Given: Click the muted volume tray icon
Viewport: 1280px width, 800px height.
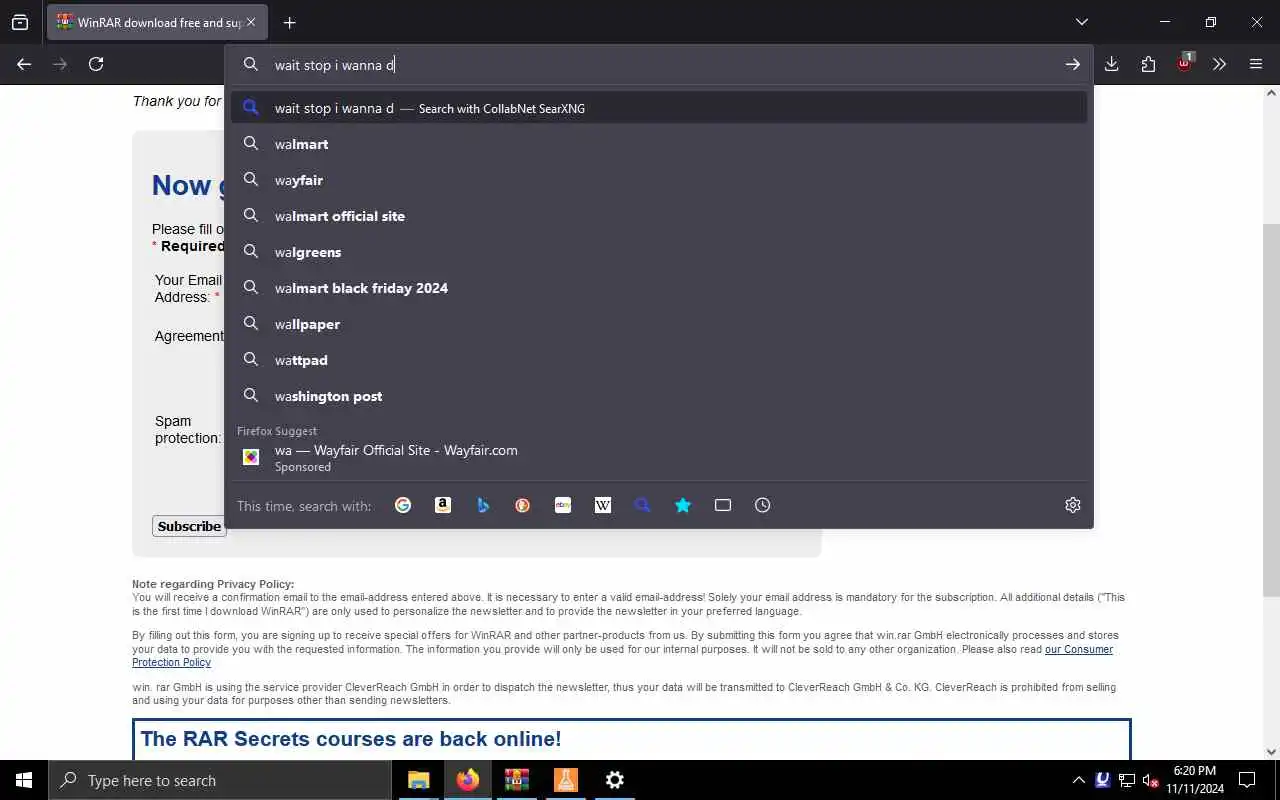Looking at the screenshot, I should pyautogui.click(x=1151, y=780).
